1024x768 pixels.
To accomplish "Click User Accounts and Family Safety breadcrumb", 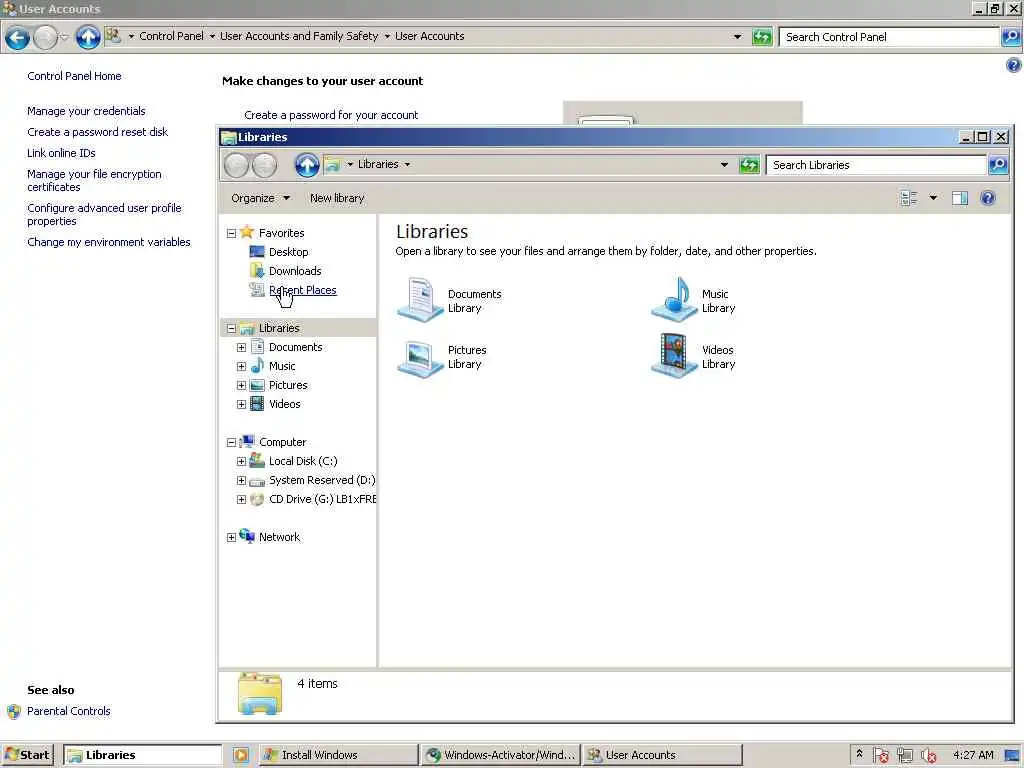I will pyautogui.click(x=299, y=36).
